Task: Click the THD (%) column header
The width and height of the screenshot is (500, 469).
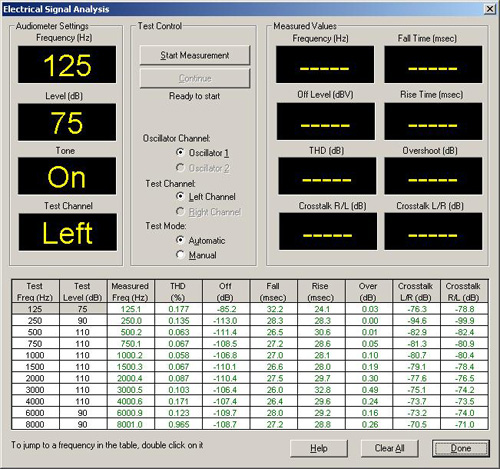Action: tap(178, 291)
